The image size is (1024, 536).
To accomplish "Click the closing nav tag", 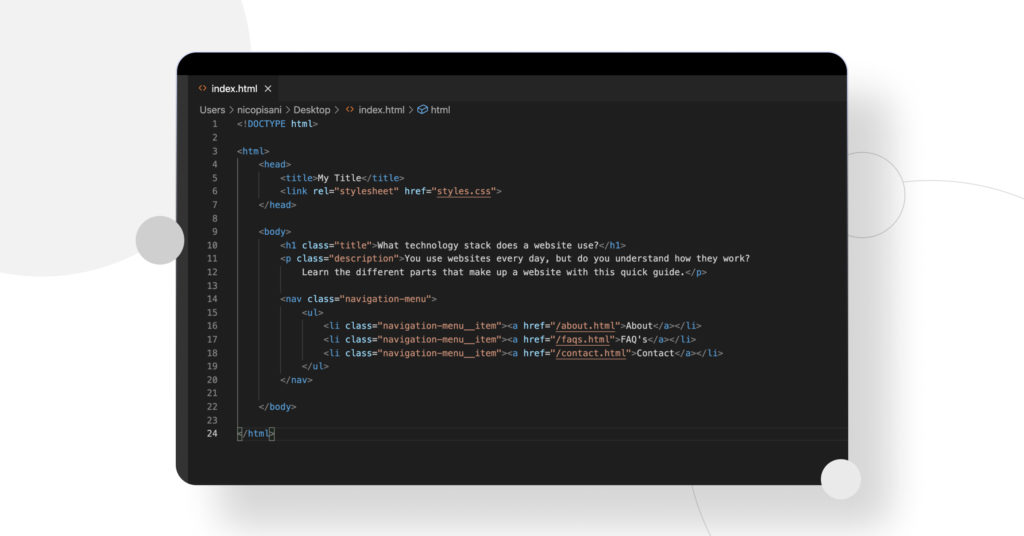I will pos(296,380).
